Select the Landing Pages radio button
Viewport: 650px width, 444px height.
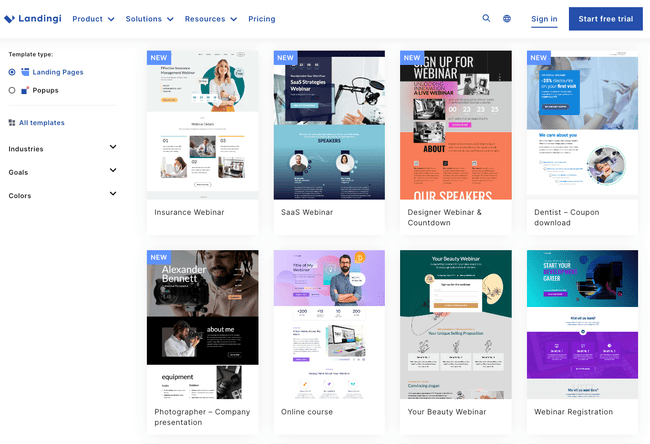click(x=12, y=72)
